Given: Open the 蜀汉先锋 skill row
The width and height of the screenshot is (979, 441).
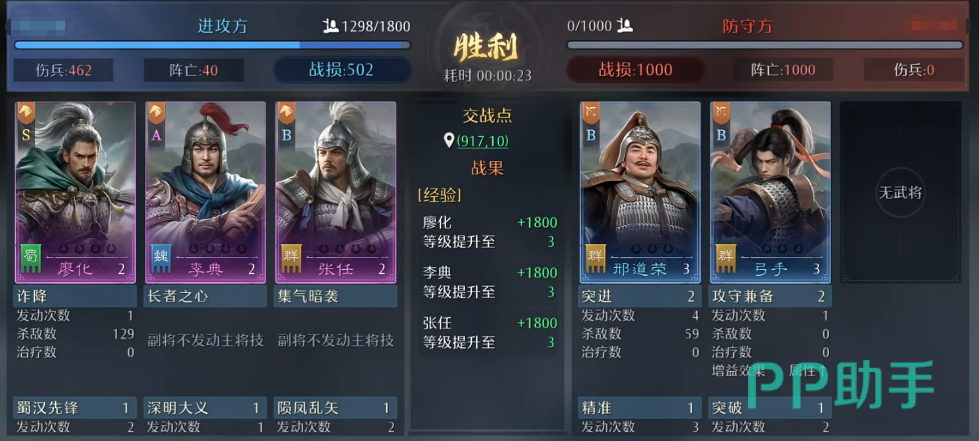Looking at the screenshot, I should (x=75, y=408).
